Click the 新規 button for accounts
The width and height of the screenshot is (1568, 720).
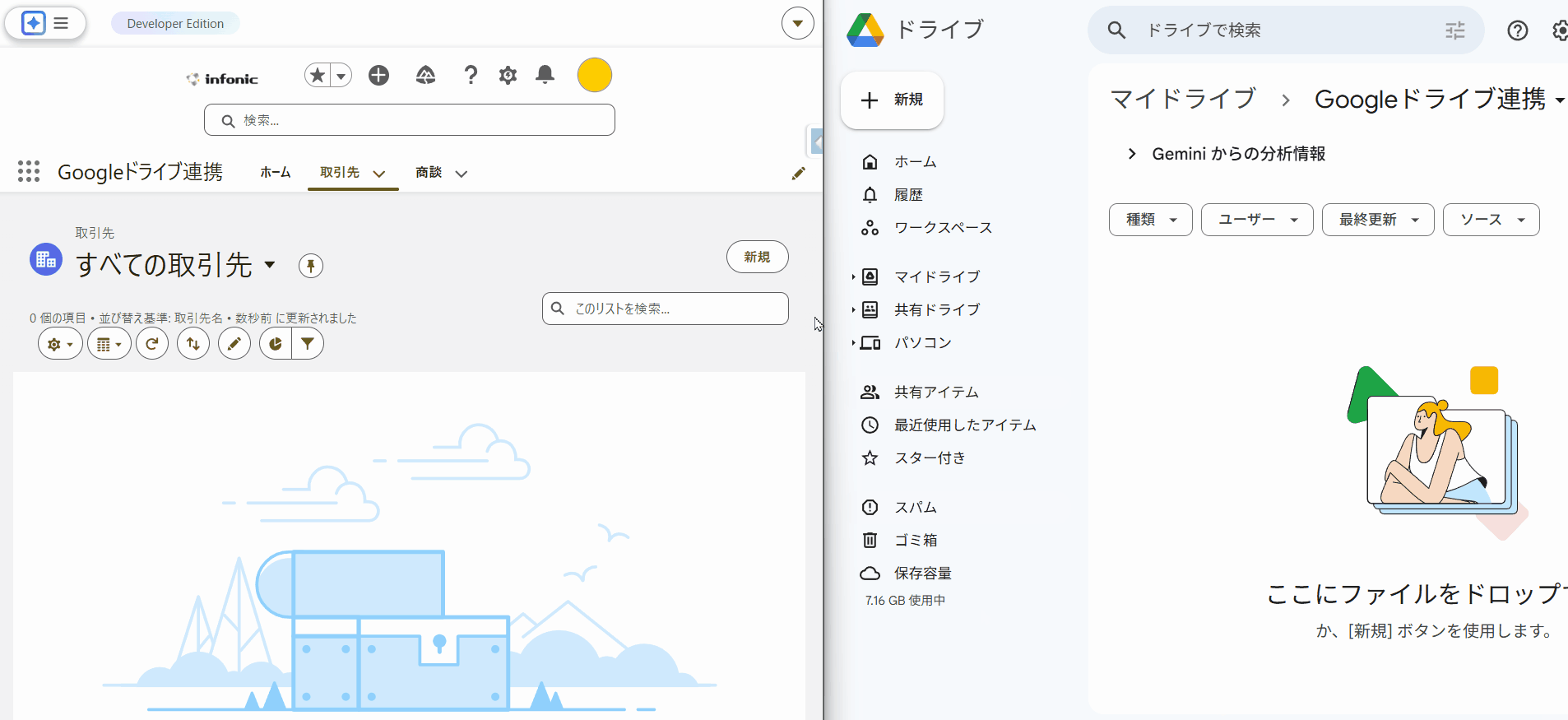[757, 257]
